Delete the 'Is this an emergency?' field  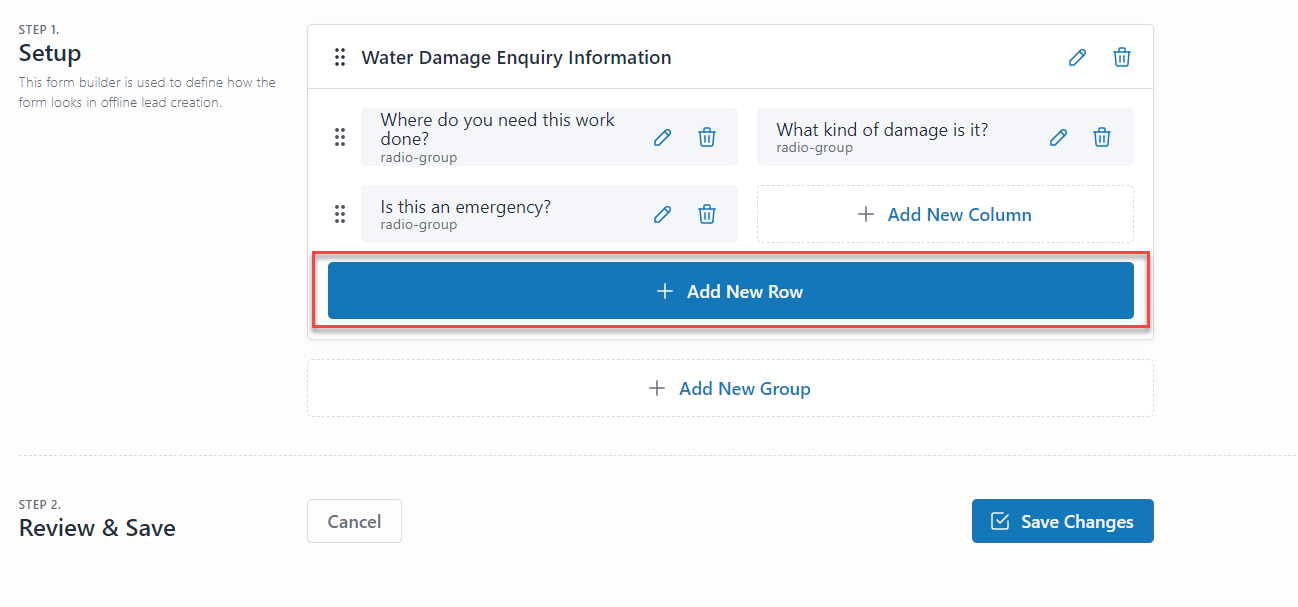[706, 213]
